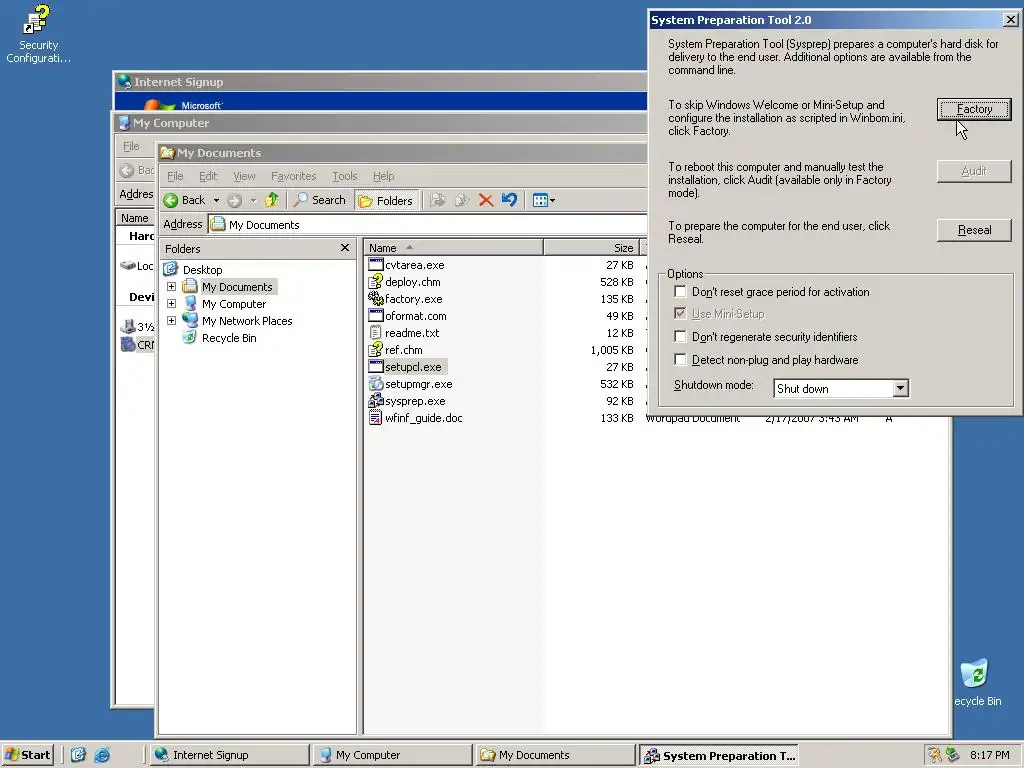Click the My Computer window title bar
Viewport: 1024px width, 768px height.
click(x=381, y=123)
